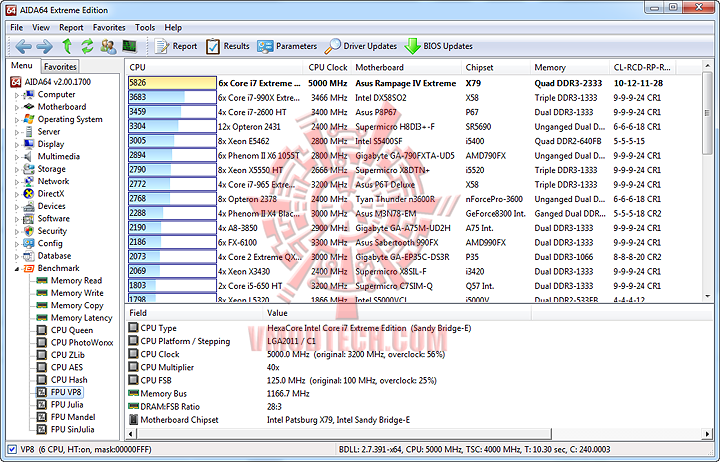The image size is (720, 462).
Task: Select CPU Hash benchmark
Action: [x=69, y=379]
